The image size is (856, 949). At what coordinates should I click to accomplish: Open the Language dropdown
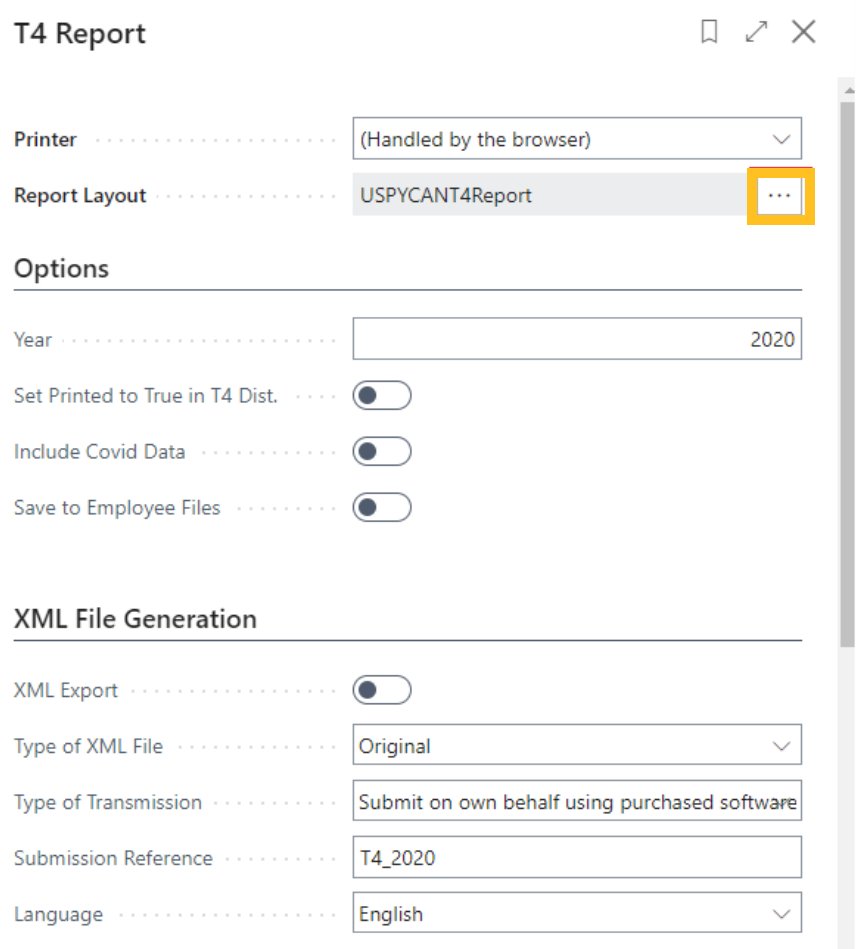point(577,914)
